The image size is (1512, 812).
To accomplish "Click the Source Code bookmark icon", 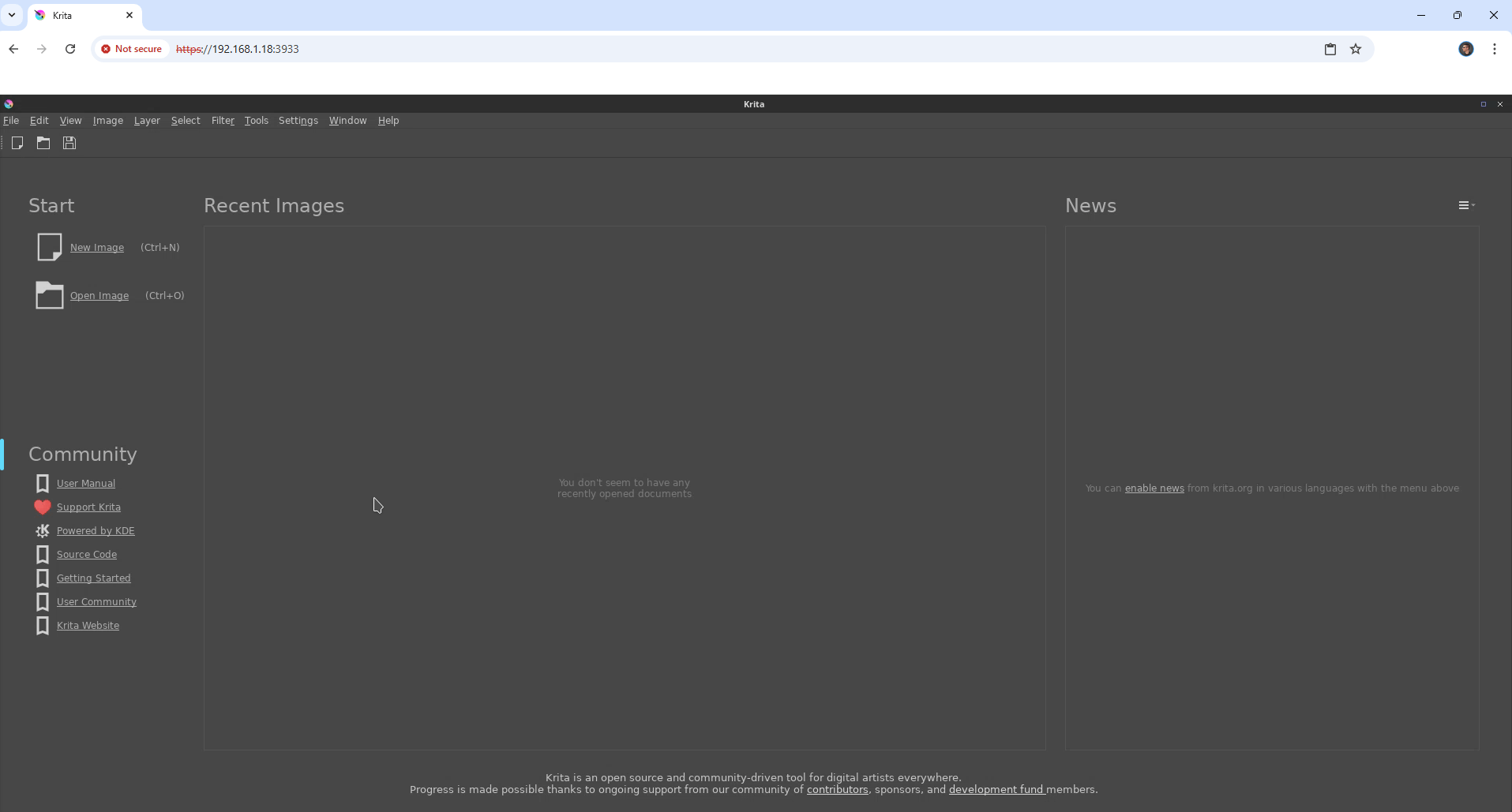I will 43,554.
